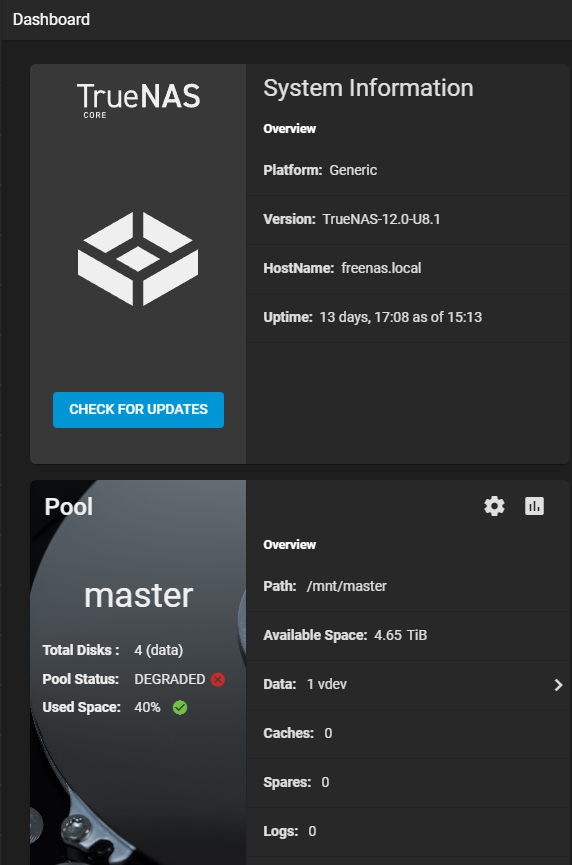This screenshot has height=865, width=572.
Task: Open pool reports chart icon
Action: [x=534, y=506]
